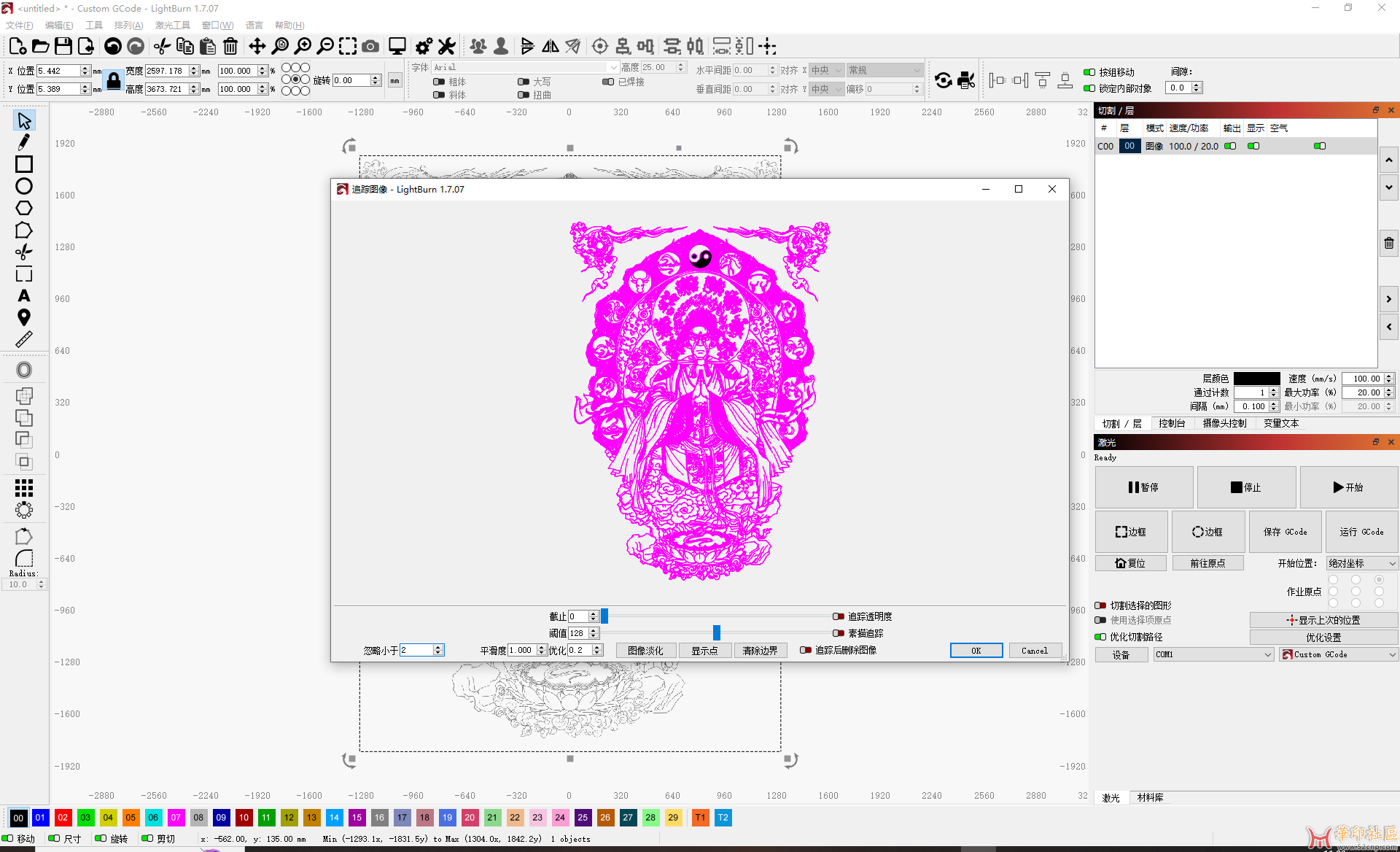The image size is (1400, 852).
Task: Select color swatch 07 in palette
Action: point(176,818)
